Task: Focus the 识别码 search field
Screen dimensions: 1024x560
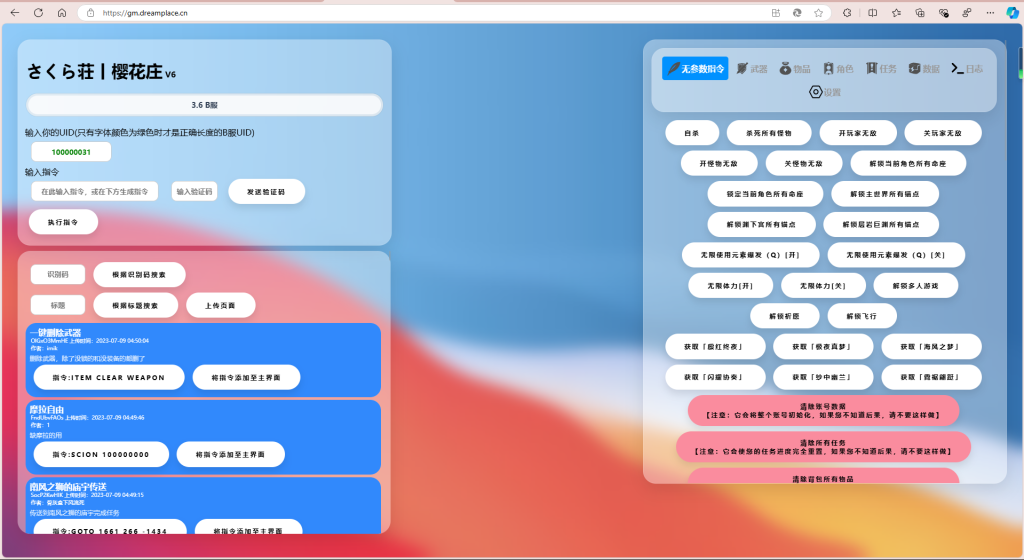Action: point(58,275)
